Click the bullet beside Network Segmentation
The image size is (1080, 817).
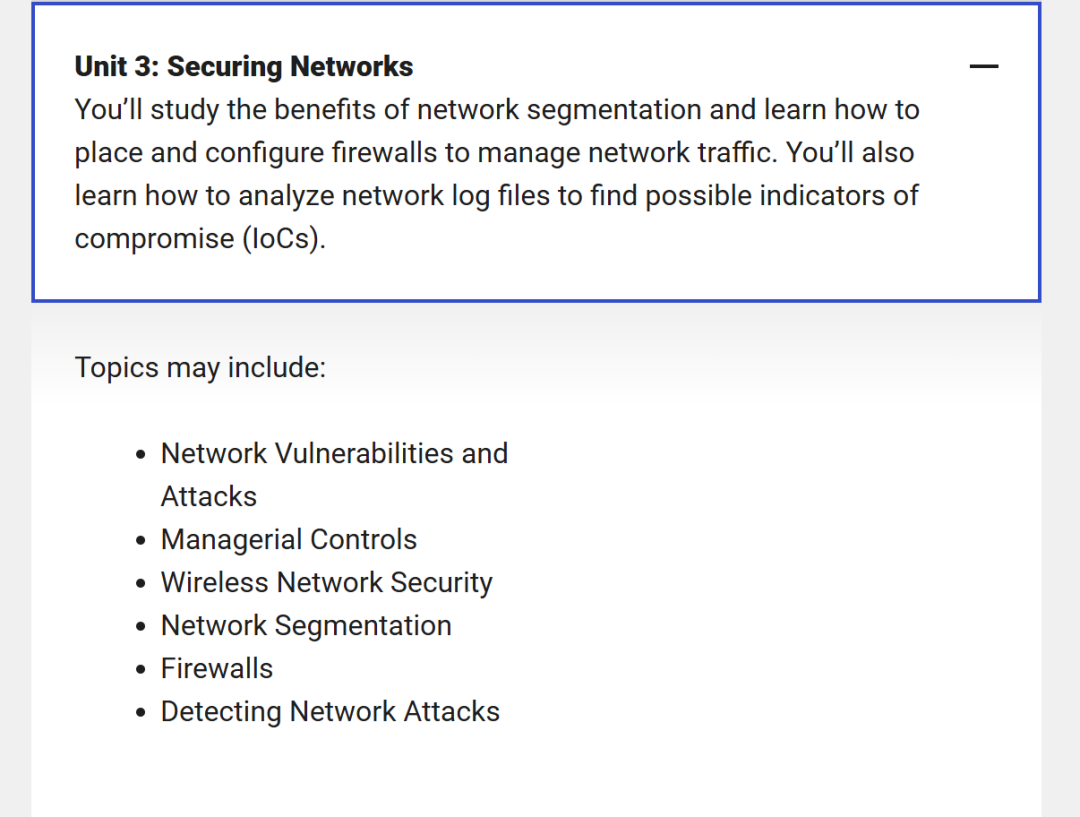click(141, 627)
